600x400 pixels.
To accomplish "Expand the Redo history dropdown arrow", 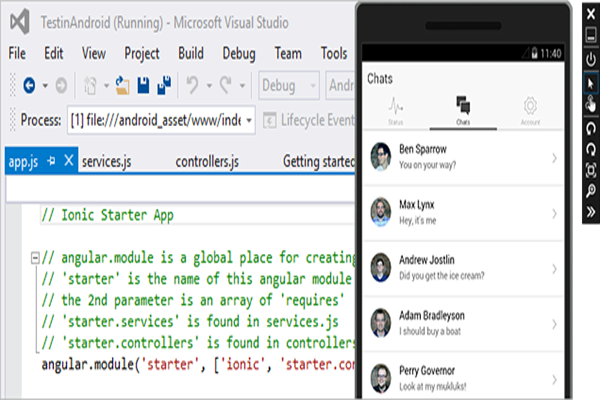I will click(x=242, y=85).
